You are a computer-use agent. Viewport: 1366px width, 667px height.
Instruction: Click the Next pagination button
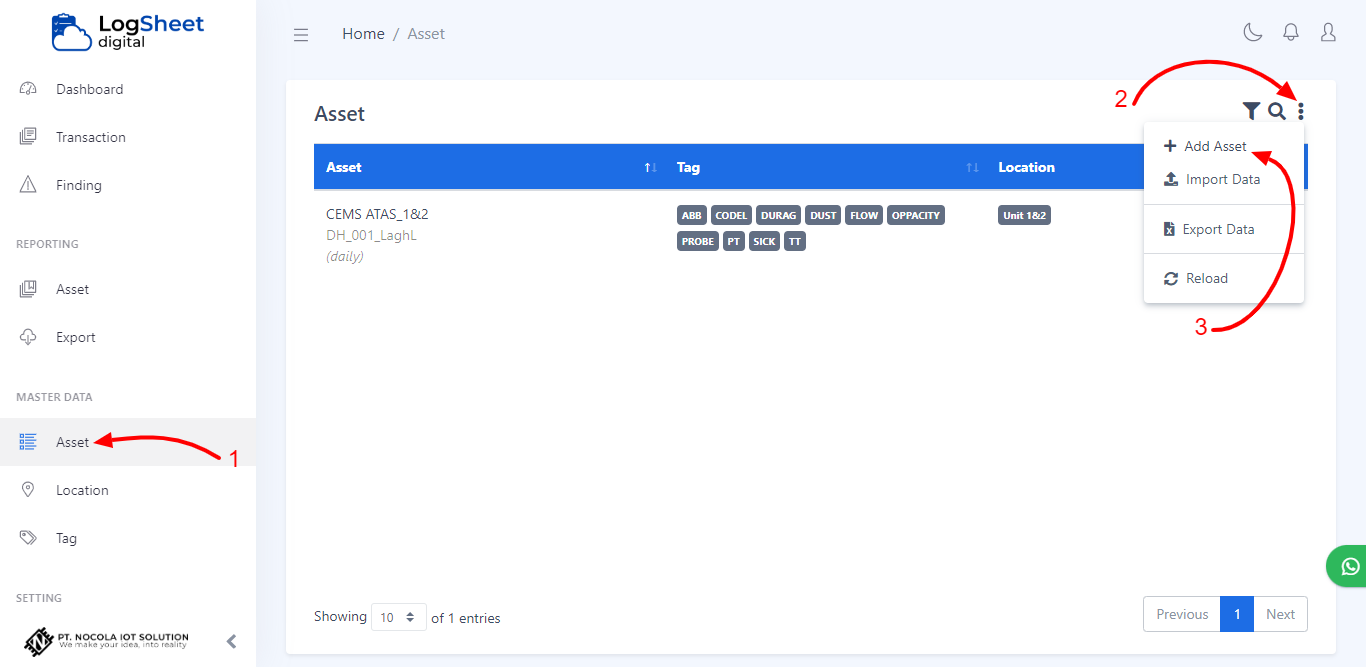[1280, 614]
